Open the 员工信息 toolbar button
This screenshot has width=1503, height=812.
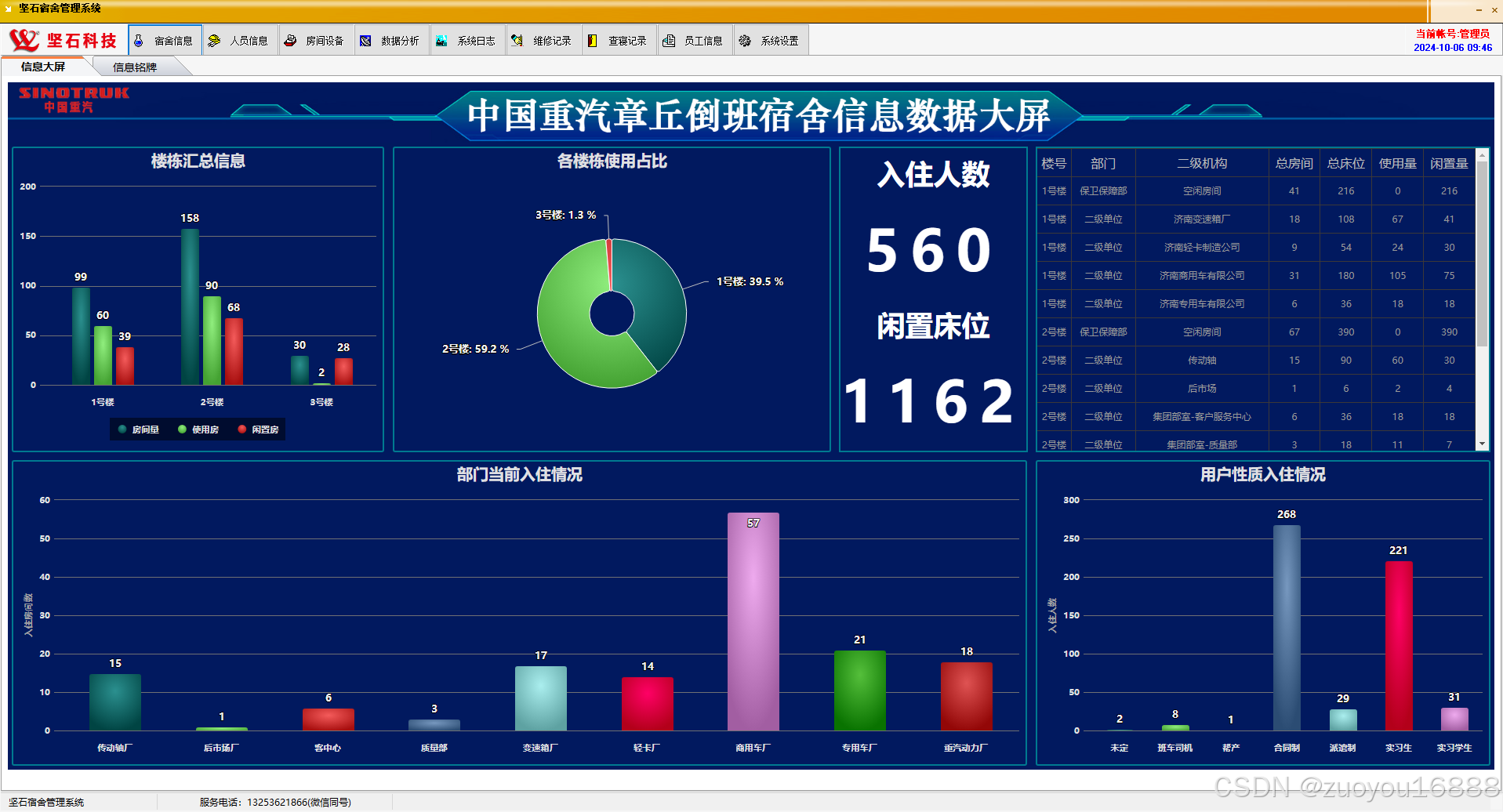[695, 41]
